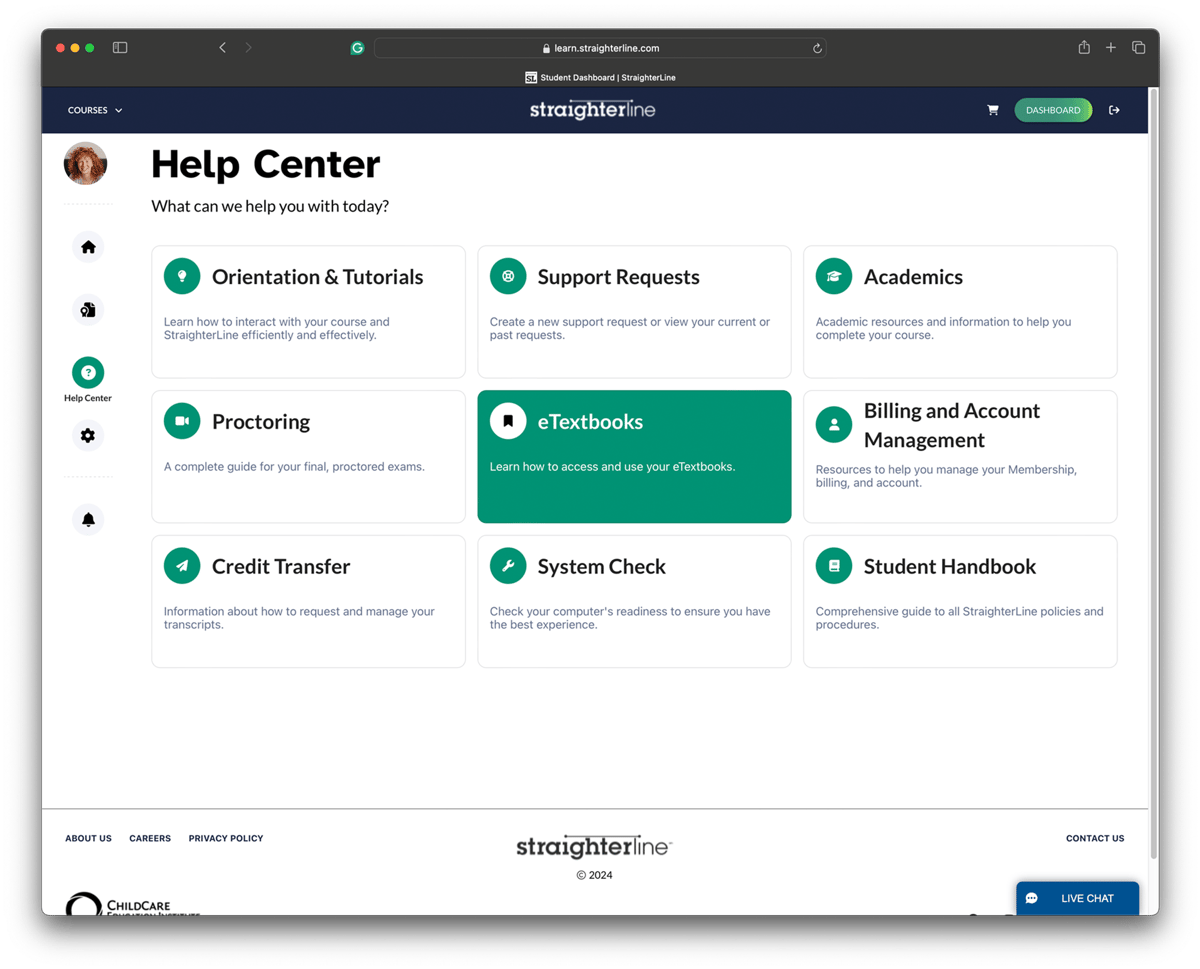Click the DASHBOARD button
The image size is (1200, 969).
[1053, 110]
